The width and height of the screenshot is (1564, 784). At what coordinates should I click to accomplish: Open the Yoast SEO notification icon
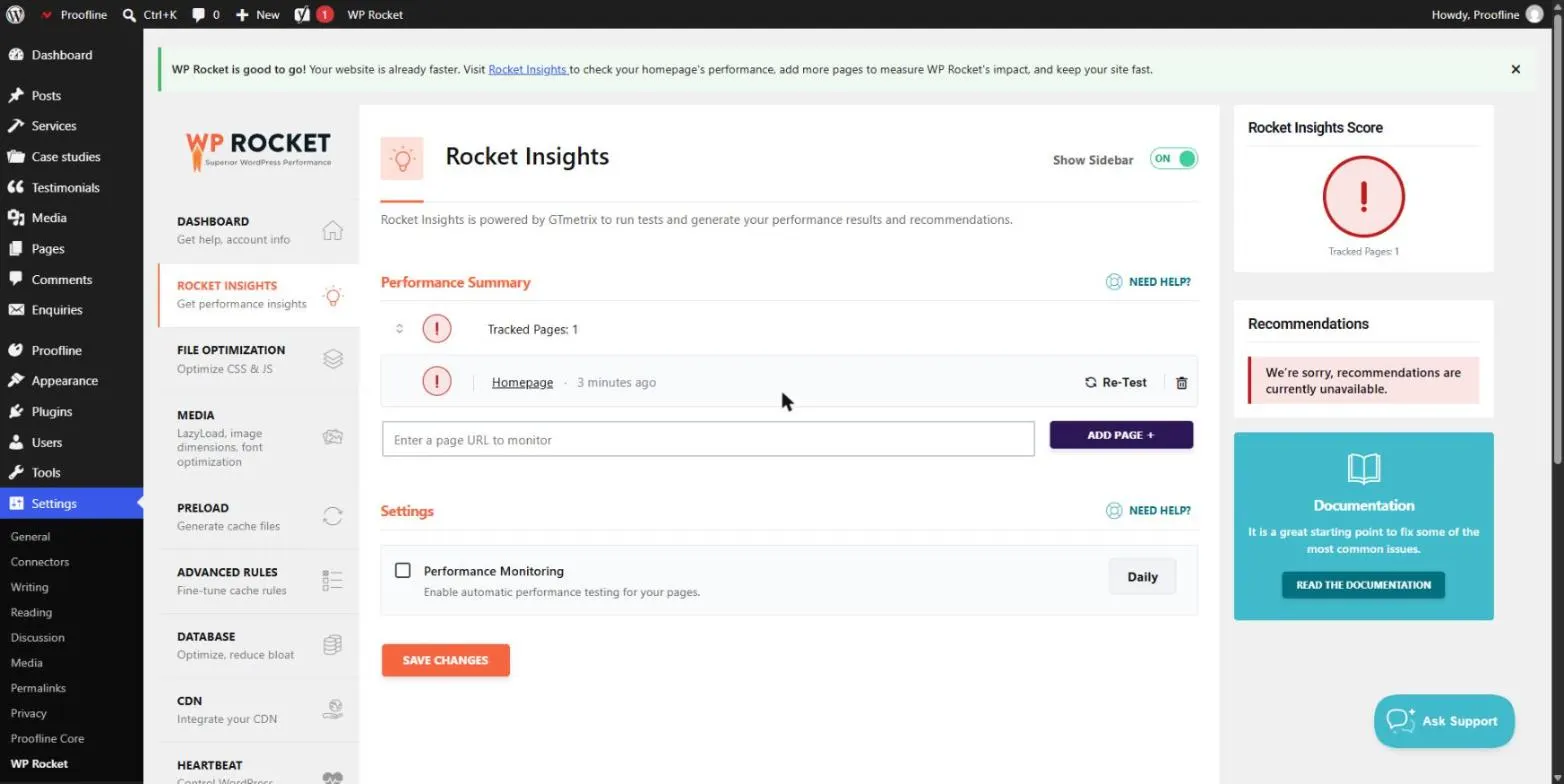[303, 15]
